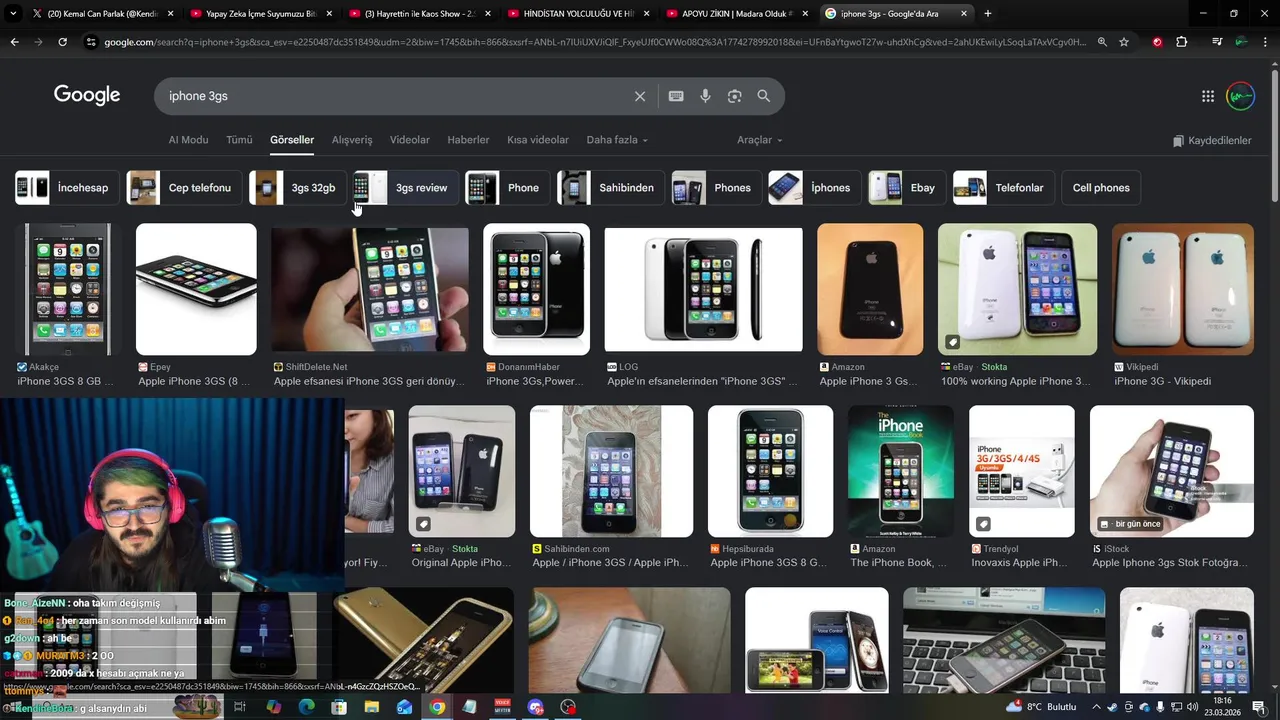The width and height of the screenshot is (1280, 720).
Task: Select the Alışveriş search tab
Action: tap(352, 140)
